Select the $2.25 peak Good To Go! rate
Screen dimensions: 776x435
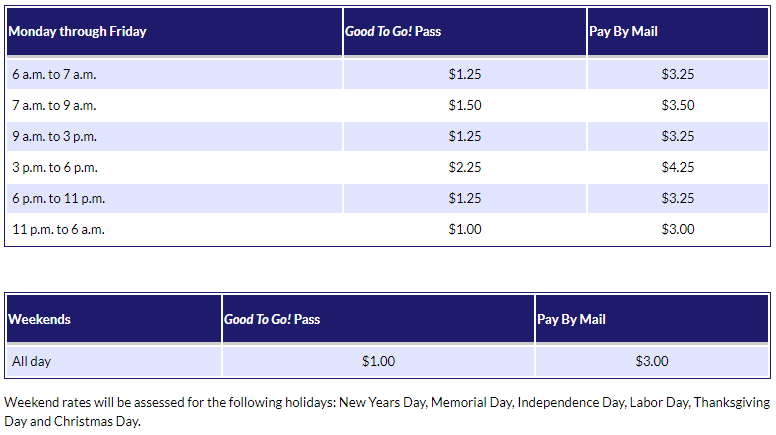(x=465, y=167)
